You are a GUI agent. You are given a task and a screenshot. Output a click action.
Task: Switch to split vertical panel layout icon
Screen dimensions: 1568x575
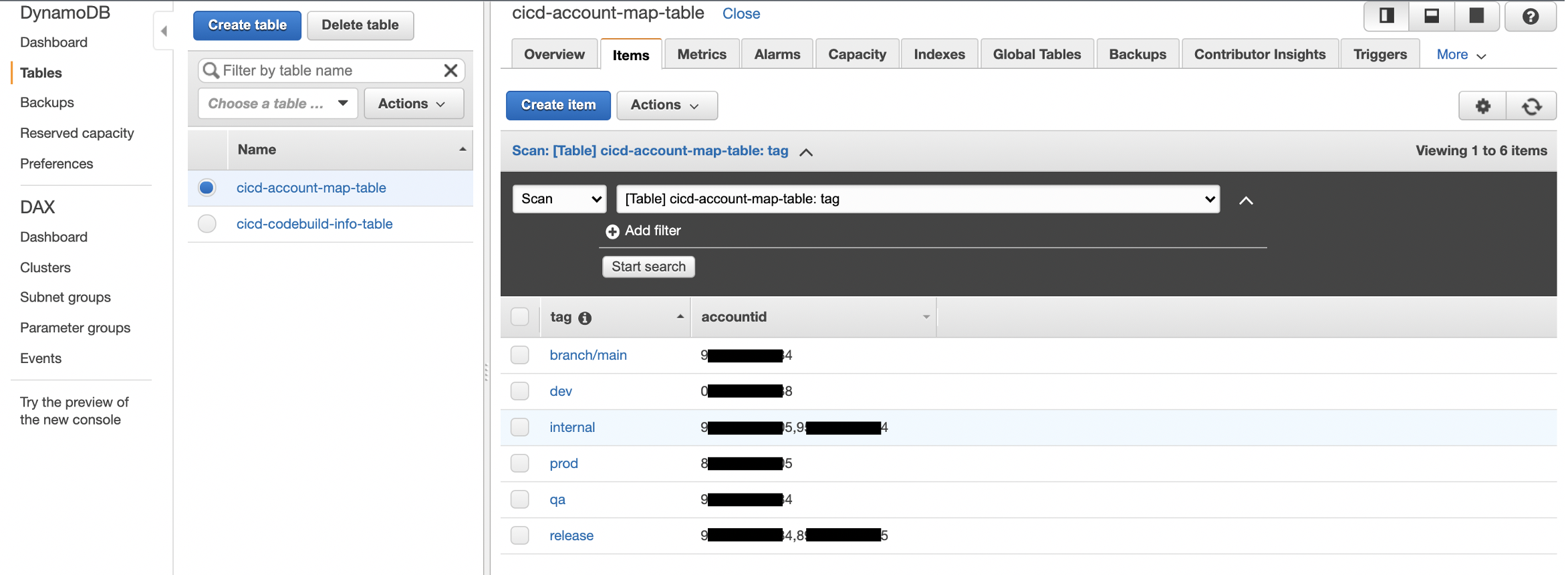click(x=1387, y=16)
